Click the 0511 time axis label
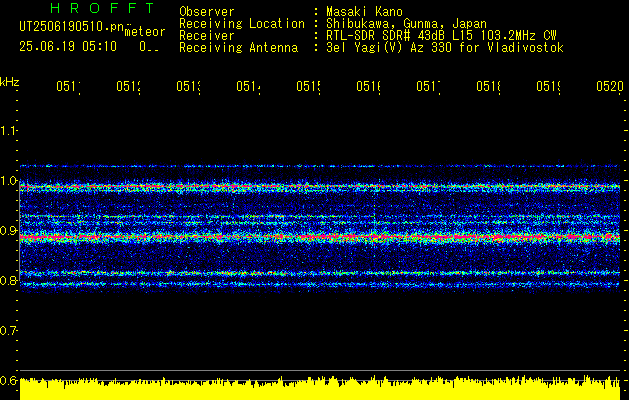Viewport: 629px width, 400px height. [68, 86]
